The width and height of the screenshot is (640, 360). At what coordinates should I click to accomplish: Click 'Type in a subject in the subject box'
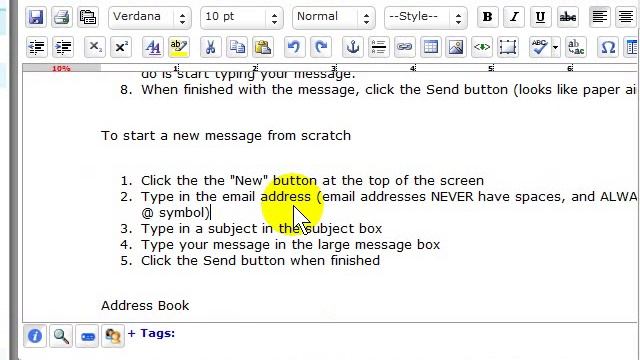coord(262,229)
